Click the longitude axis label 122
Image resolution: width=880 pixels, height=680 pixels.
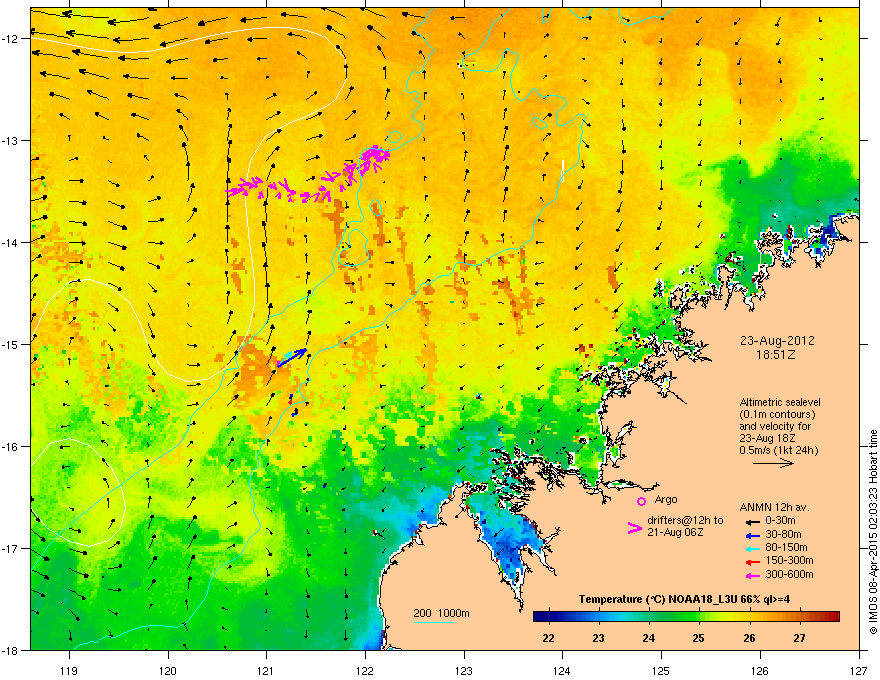tap(365, 671)
